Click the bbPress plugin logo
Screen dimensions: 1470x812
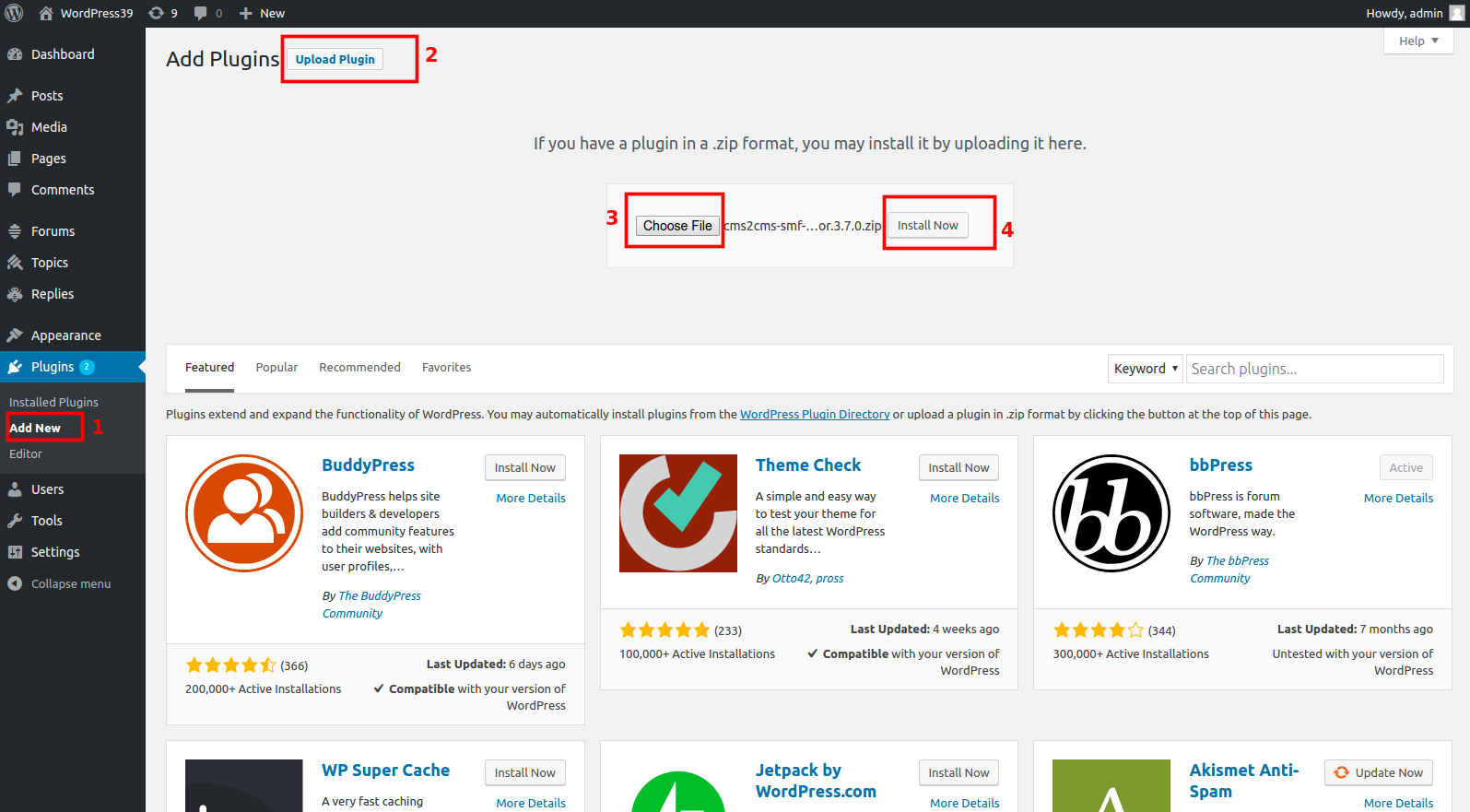pos(1111,513)
